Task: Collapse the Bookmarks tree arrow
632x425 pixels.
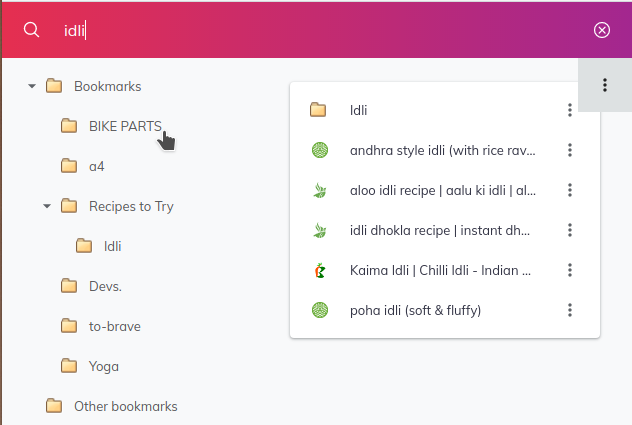Action: coord(32,86)
